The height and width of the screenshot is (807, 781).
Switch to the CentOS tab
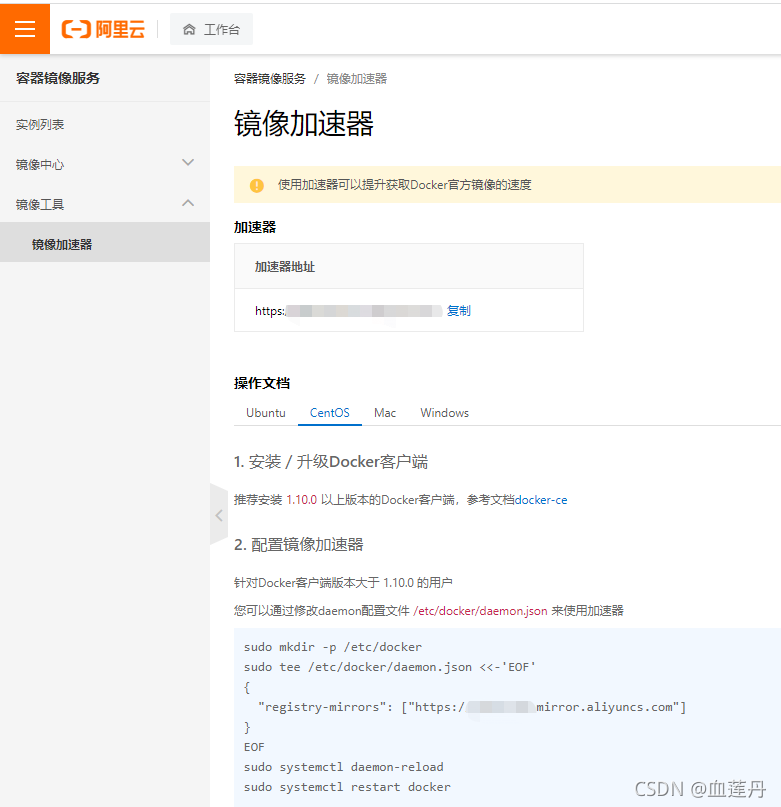point(329,413)
